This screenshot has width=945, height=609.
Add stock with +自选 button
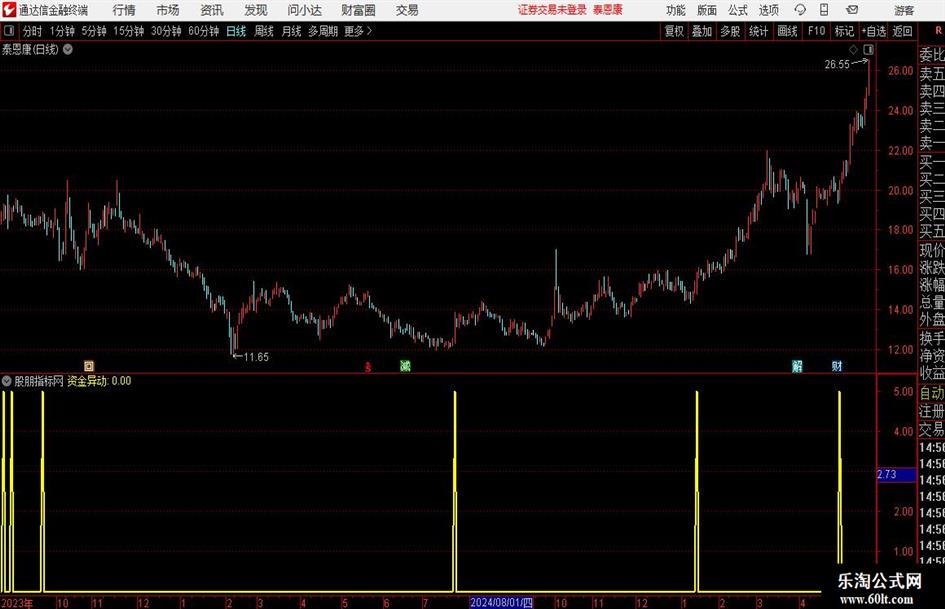click(x=874, y=31)
